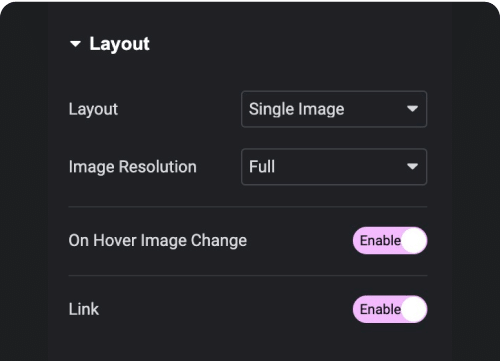Click the caret in Image Resolution dropdown
Viewport: 500px width, 361px height.
point(412,166)
